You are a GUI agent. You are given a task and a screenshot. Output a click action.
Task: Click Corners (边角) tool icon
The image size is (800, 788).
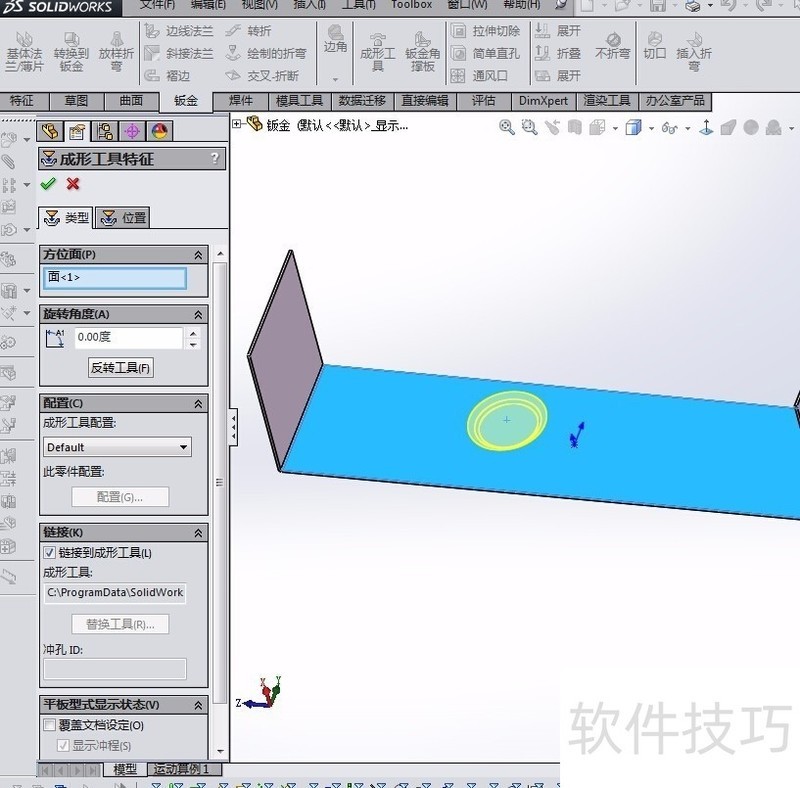[x=335, y=39]
